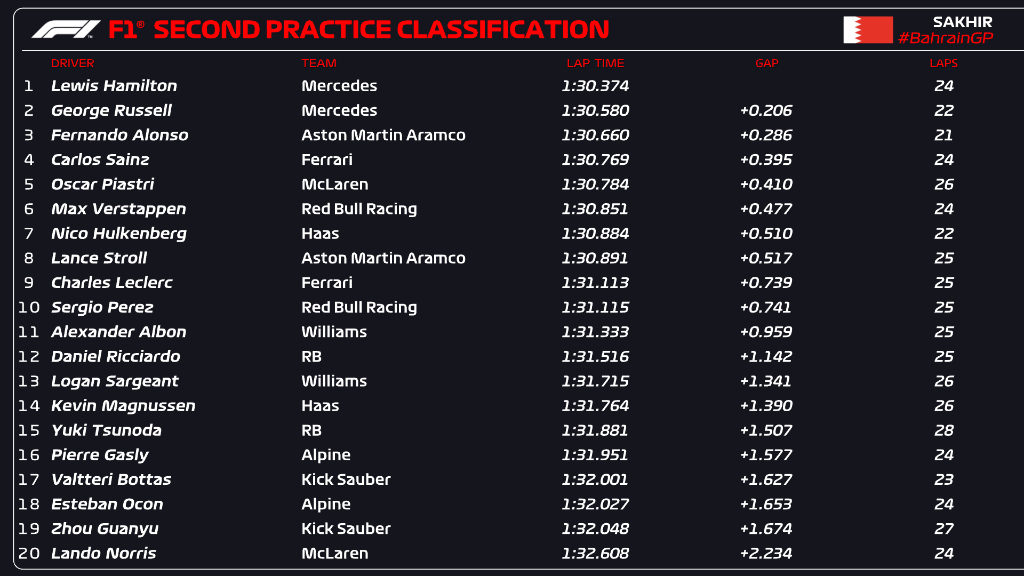Screen dimensions: 1024x576
Task: Click the LAP TIME column header
Action: 595,63
